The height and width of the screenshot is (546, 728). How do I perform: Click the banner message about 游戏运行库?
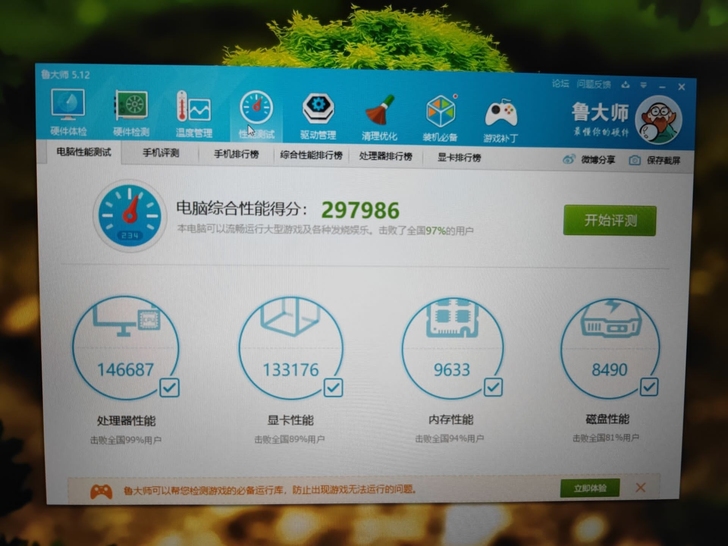[x=270, y=489]
